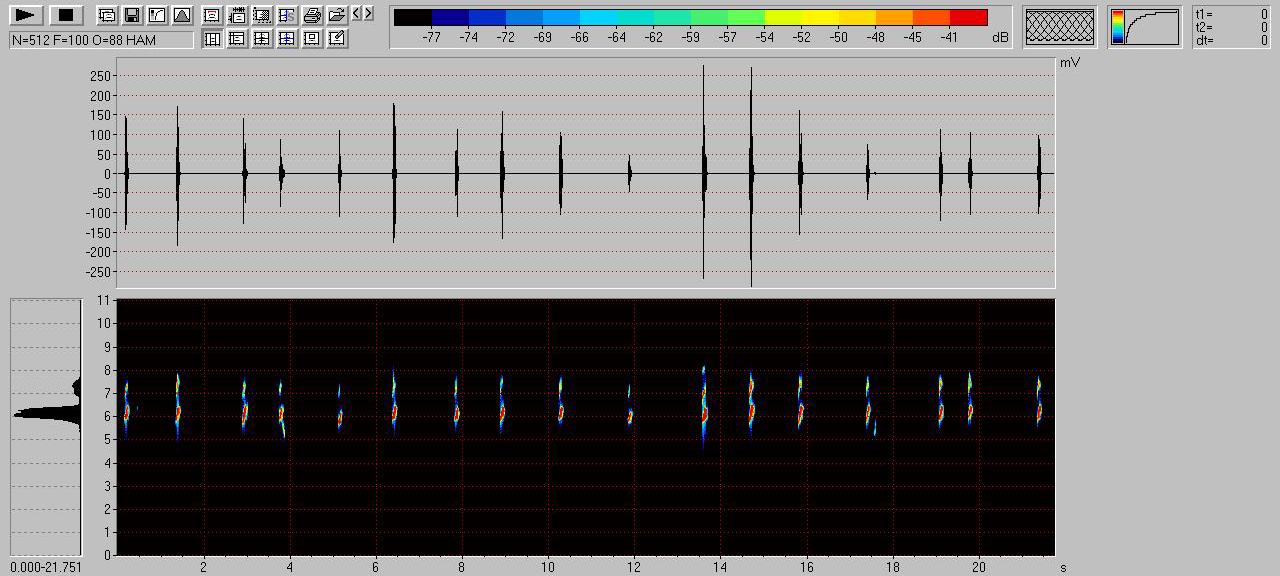This screenshot has width=1280, height=576.
Task: Click the N=512 F=100 O=88 HAM parameters field
Action: [101, 40]
